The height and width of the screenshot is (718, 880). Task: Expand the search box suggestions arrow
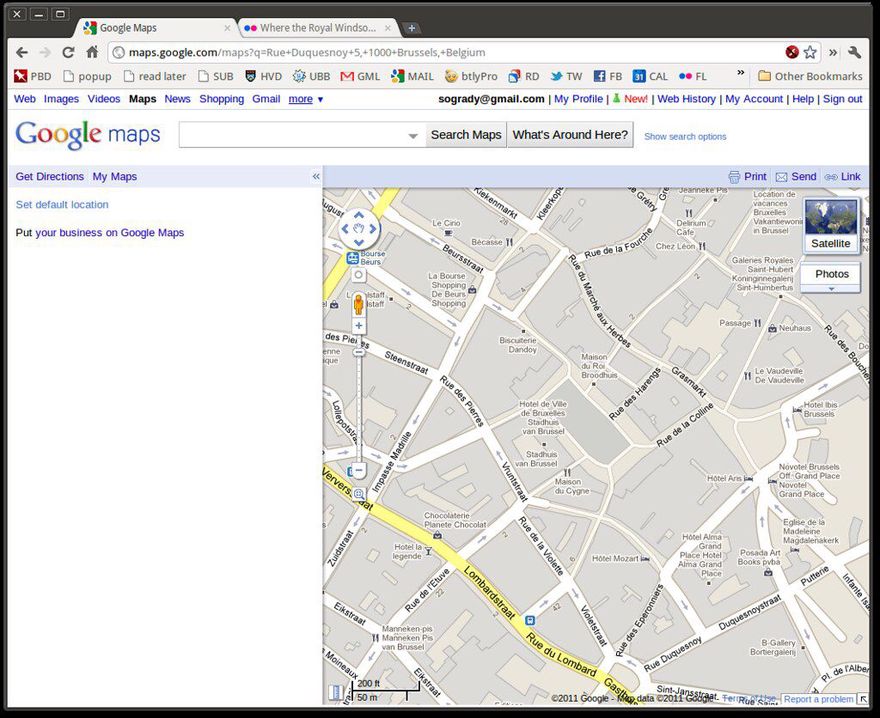tap(413, 135)
